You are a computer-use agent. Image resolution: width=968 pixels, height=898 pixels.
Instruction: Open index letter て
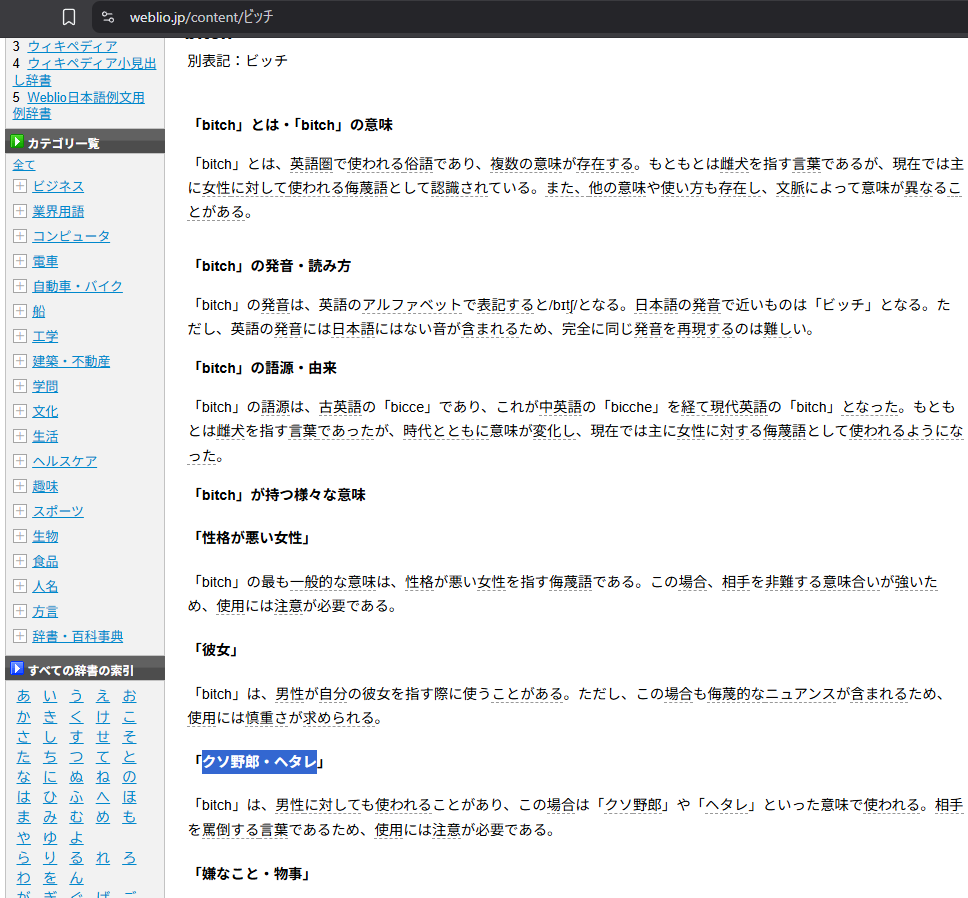tap(102, 757)
